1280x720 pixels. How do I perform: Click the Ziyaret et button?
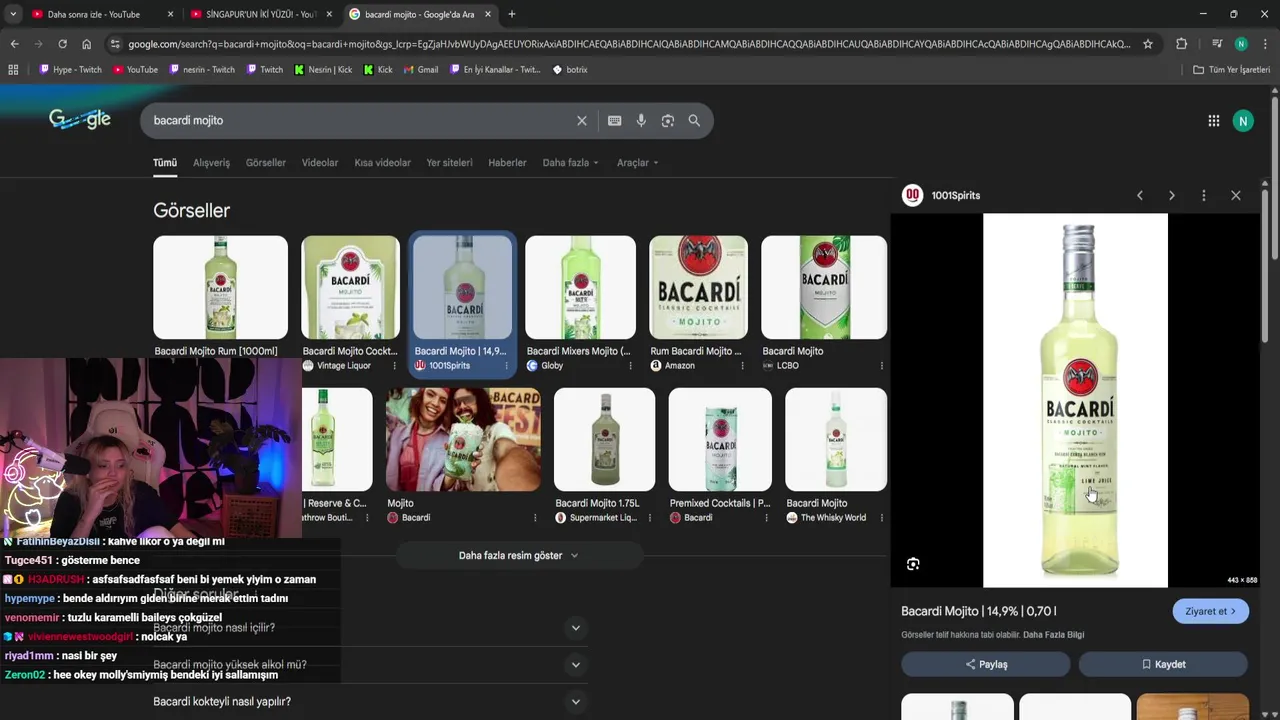[1210, 611]
